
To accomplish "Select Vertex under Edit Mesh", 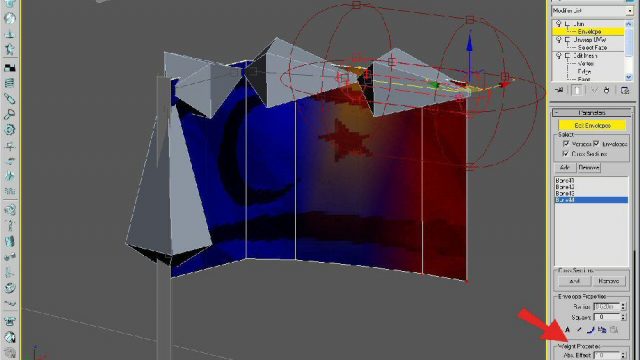I will coord(585,64).
